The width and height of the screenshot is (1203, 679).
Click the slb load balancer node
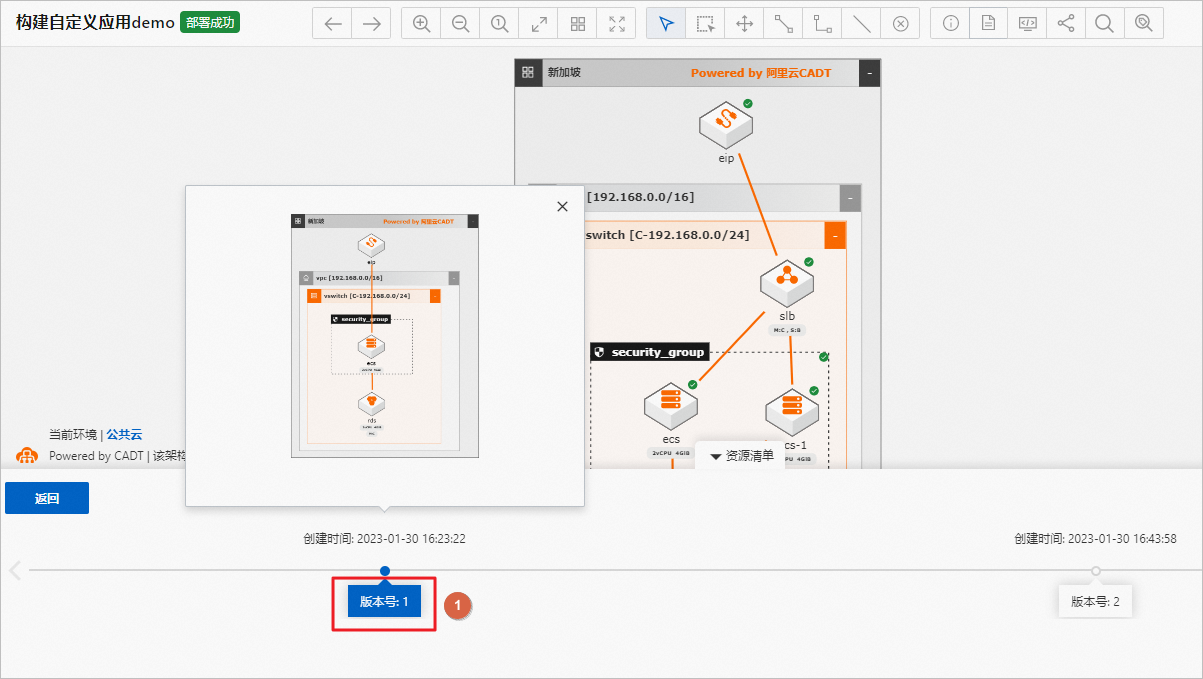787,283
